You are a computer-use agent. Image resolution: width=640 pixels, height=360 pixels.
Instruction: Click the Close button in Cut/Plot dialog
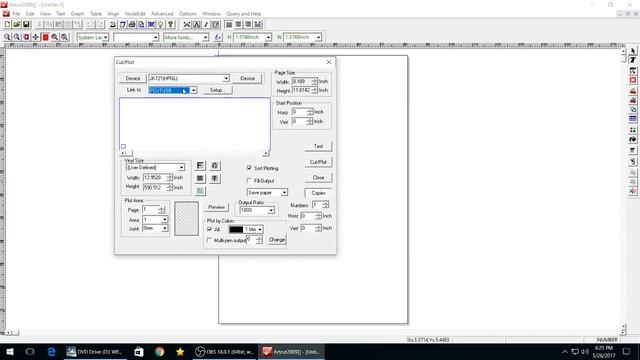pyautogui.click(x=318, y=178)
